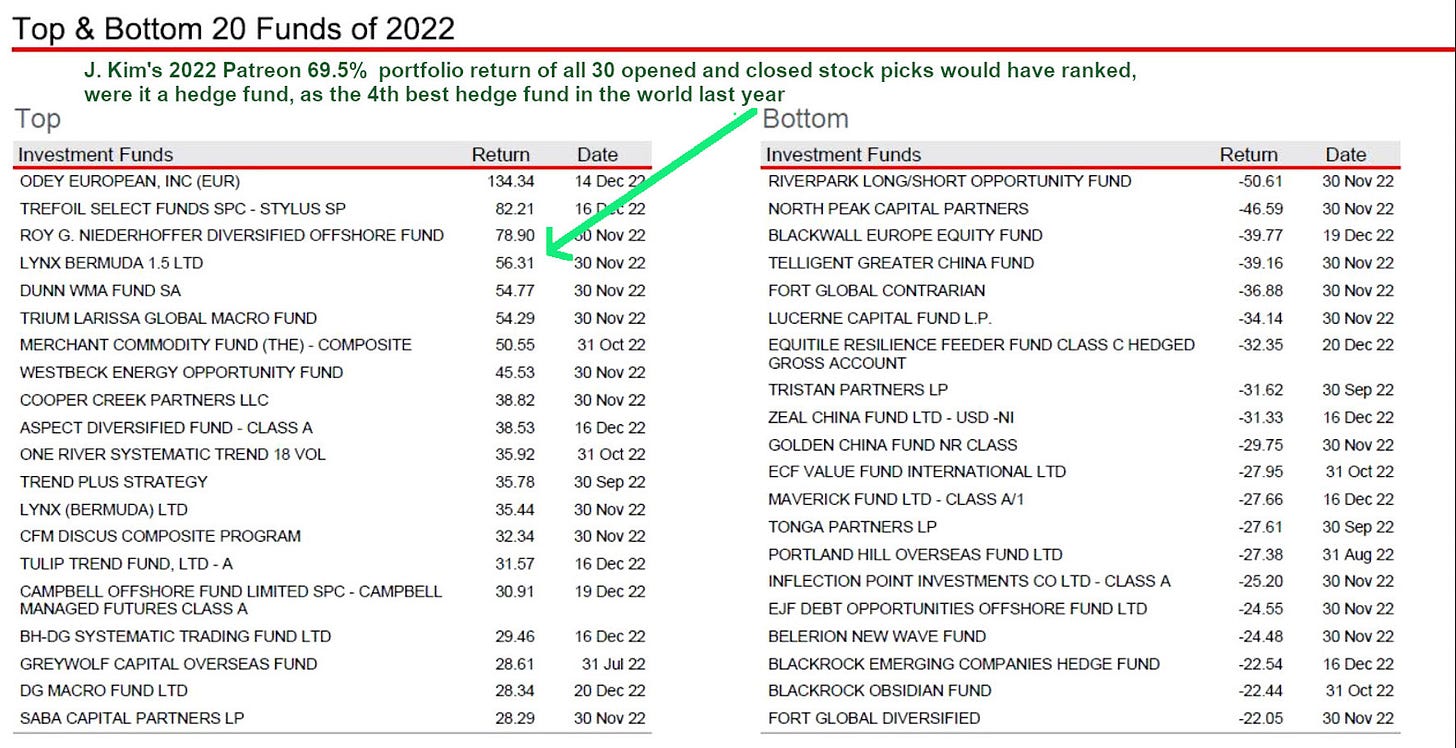Image resolution: width=1456 pixels, height=748 pixels.
Task: Click 'SABA CAPITAL PARTNERS LP'
Action: pyautogui.click(x=132, y=718)
